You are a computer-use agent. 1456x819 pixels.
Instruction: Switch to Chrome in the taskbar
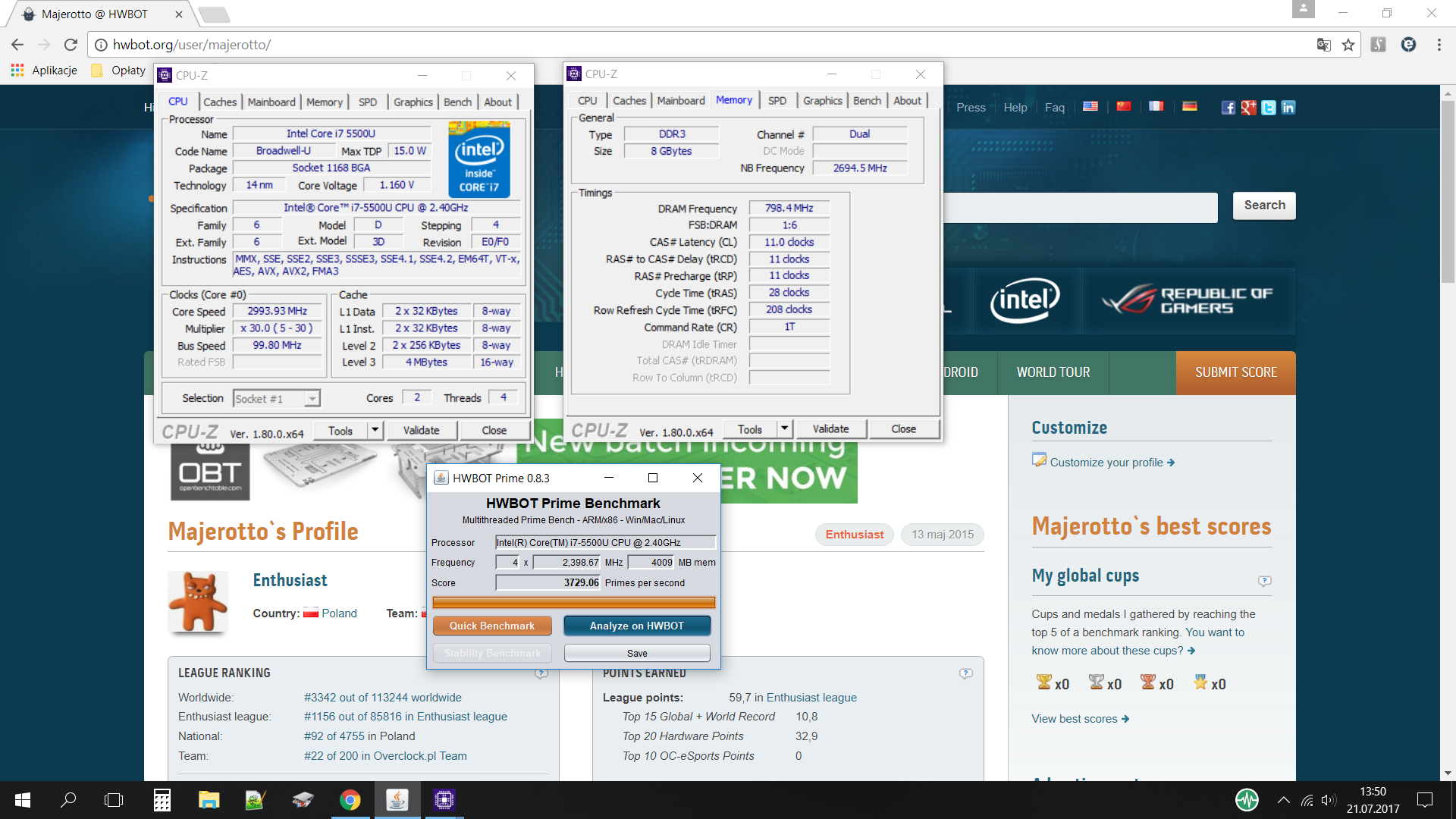point(350,800)
